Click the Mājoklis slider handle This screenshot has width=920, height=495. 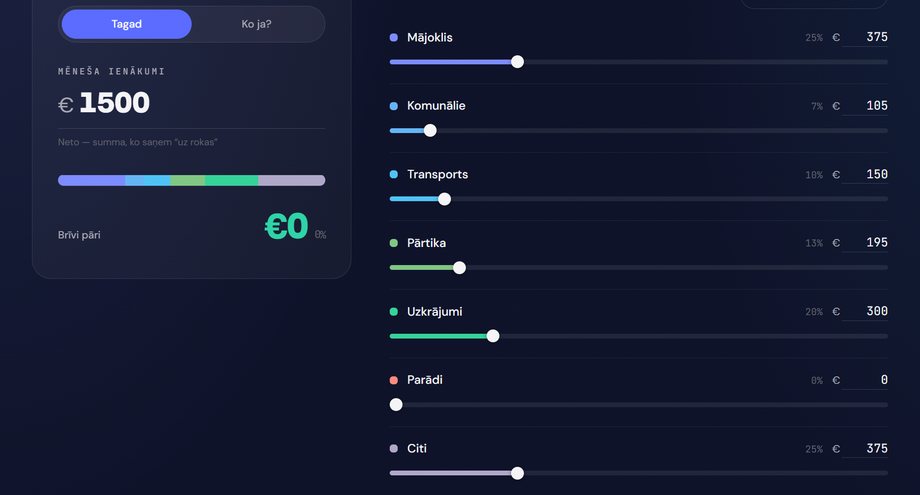pyautogui.click(x=517, y=62)
